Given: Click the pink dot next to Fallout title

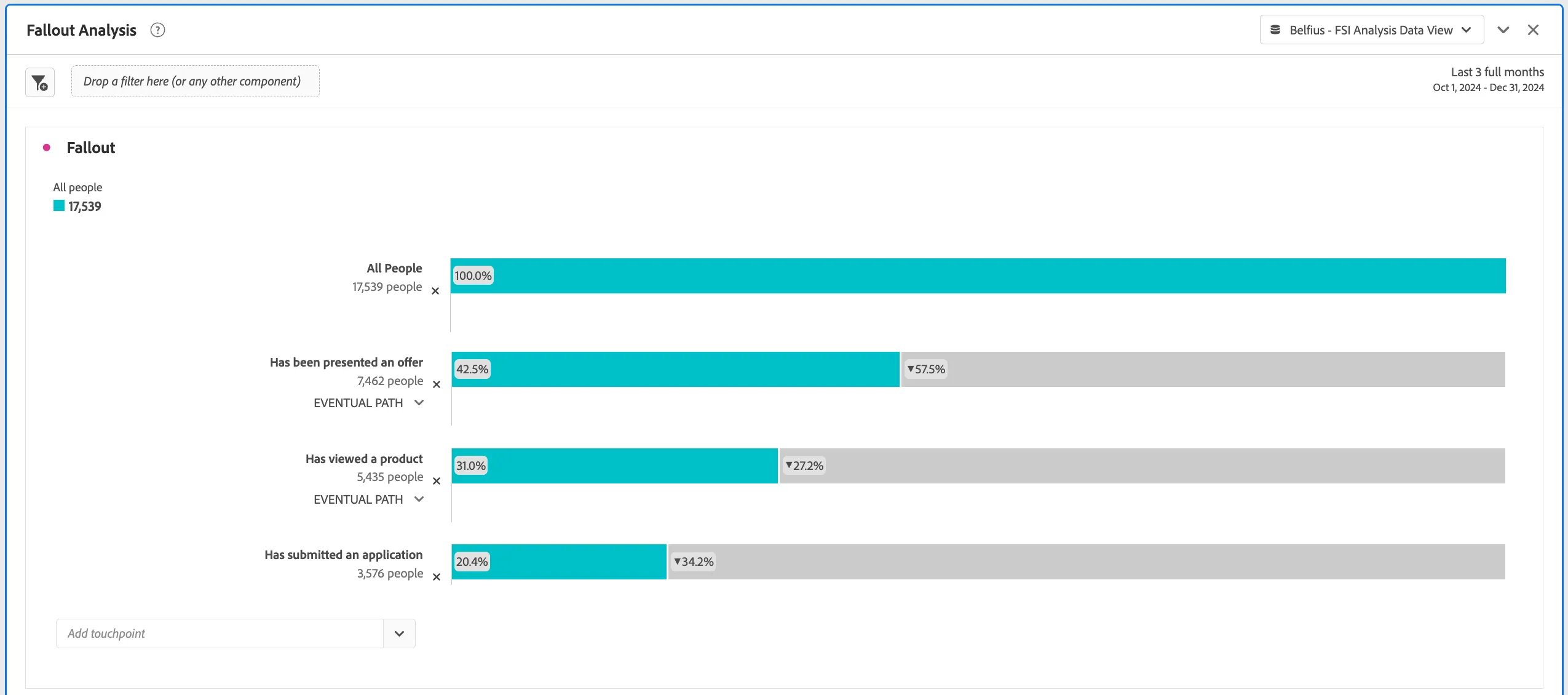Looking at the screenshot, I should tap(47, 148).
